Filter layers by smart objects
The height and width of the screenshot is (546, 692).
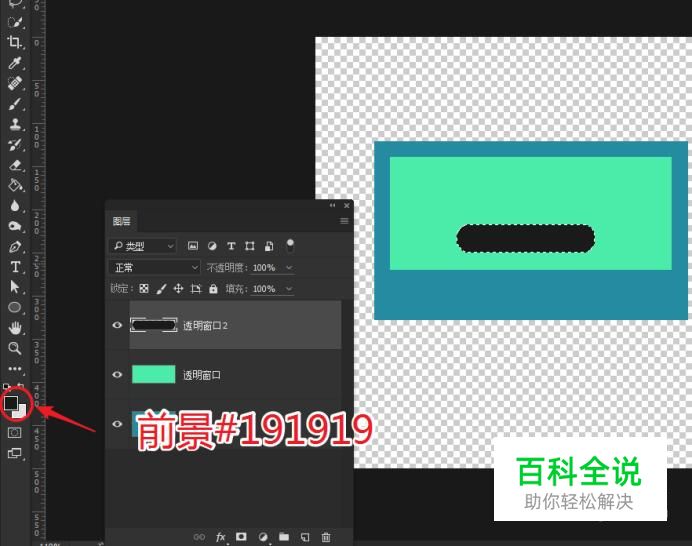click(x=269, y=246)
